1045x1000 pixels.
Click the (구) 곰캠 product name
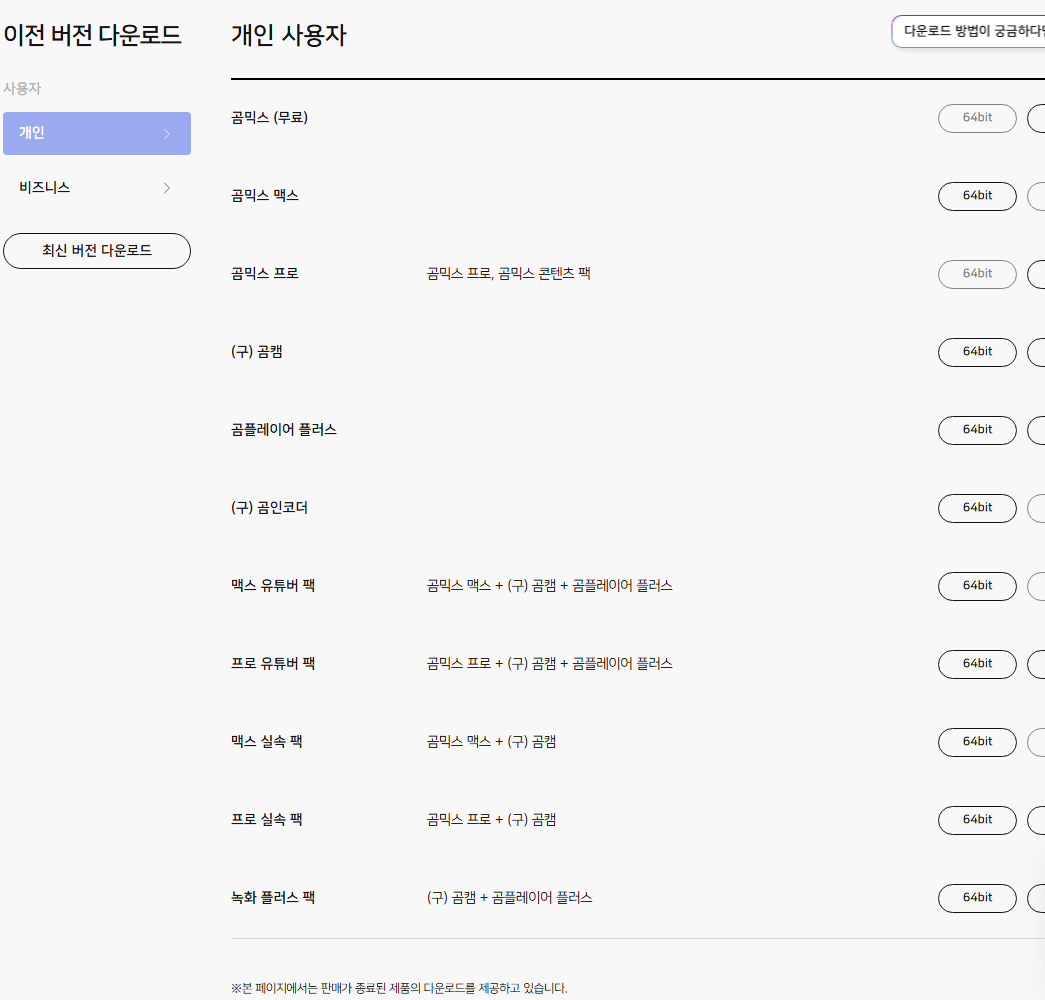click(x=257, y=352)
